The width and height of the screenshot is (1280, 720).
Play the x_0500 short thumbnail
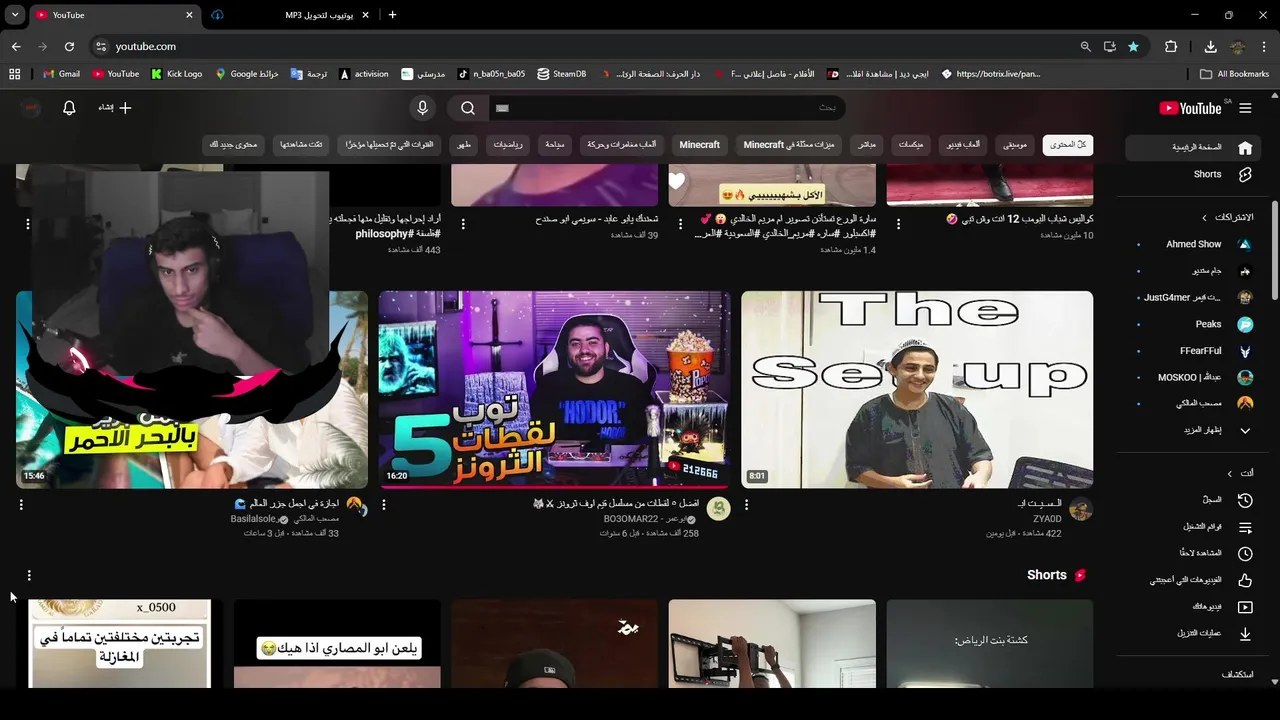(119, 644)
